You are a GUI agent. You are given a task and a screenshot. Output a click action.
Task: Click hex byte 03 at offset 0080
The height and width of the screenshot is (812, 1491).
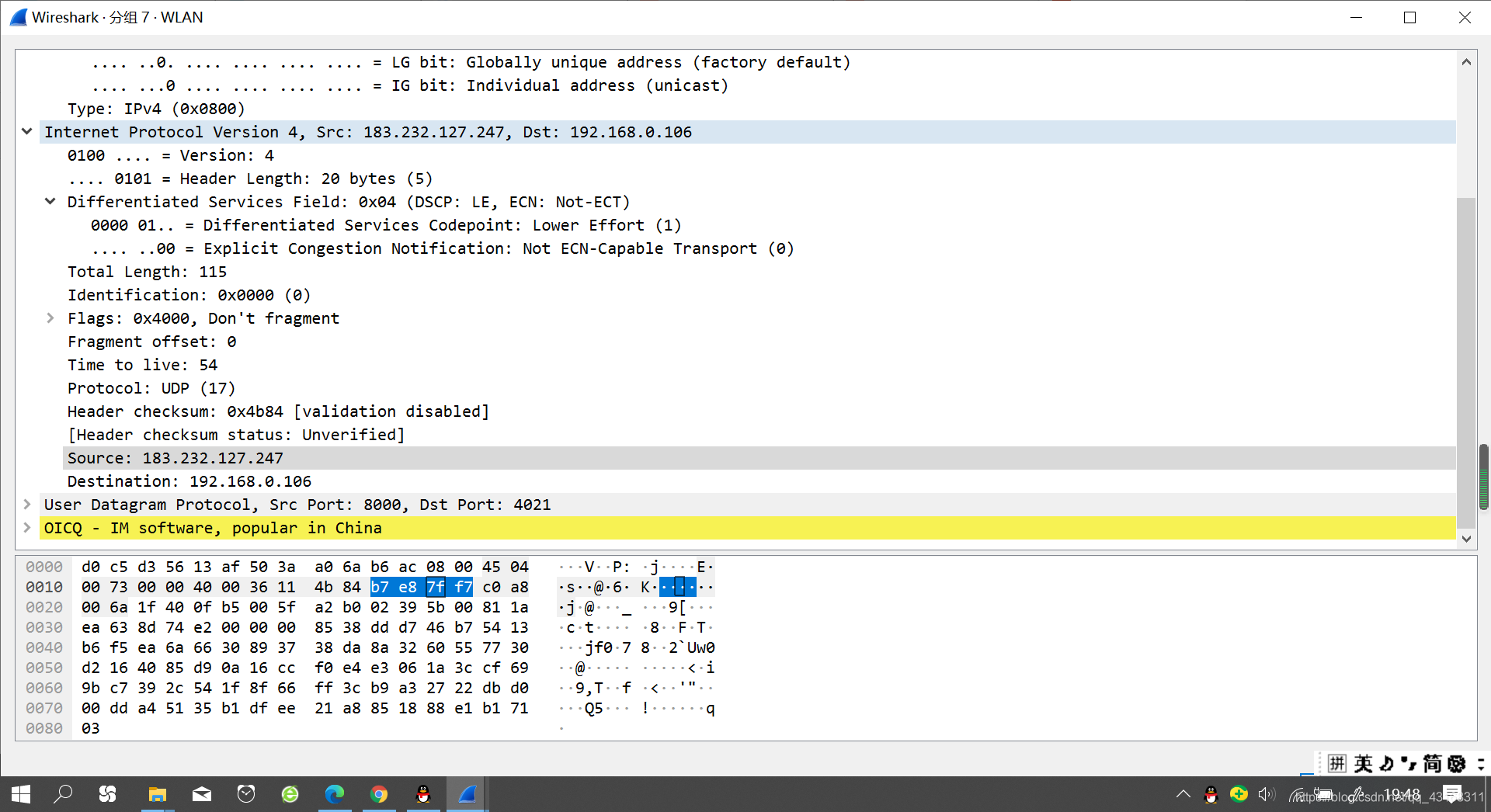coord(91,728)
